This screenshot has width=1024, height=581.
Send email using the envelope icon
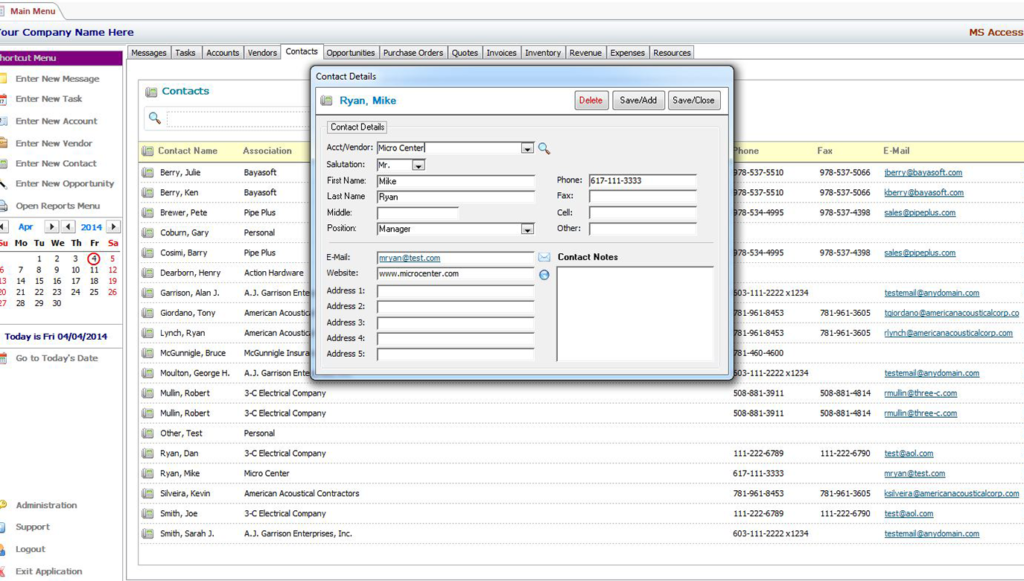click(544, 257)
